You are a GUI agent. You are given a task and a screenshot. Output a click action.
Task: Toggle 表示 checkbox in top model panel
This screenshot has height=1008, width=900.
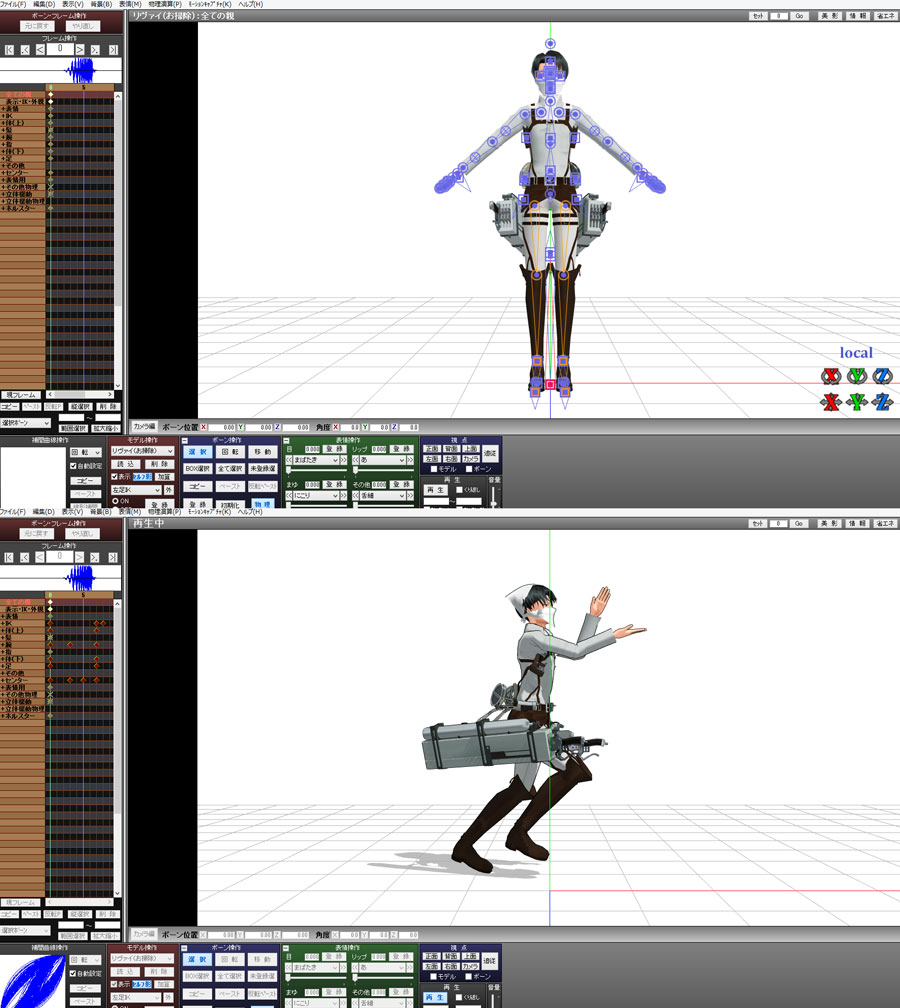[114, 477]
